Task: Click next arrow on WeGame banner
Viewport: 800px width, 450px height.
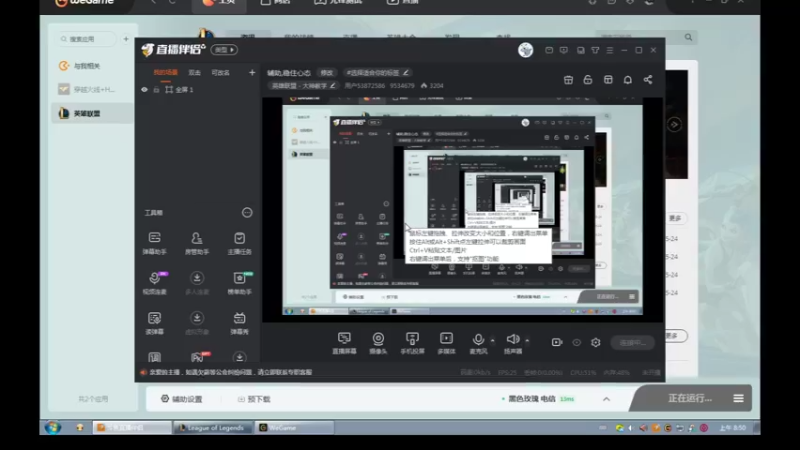Action: tap(674, 124)
